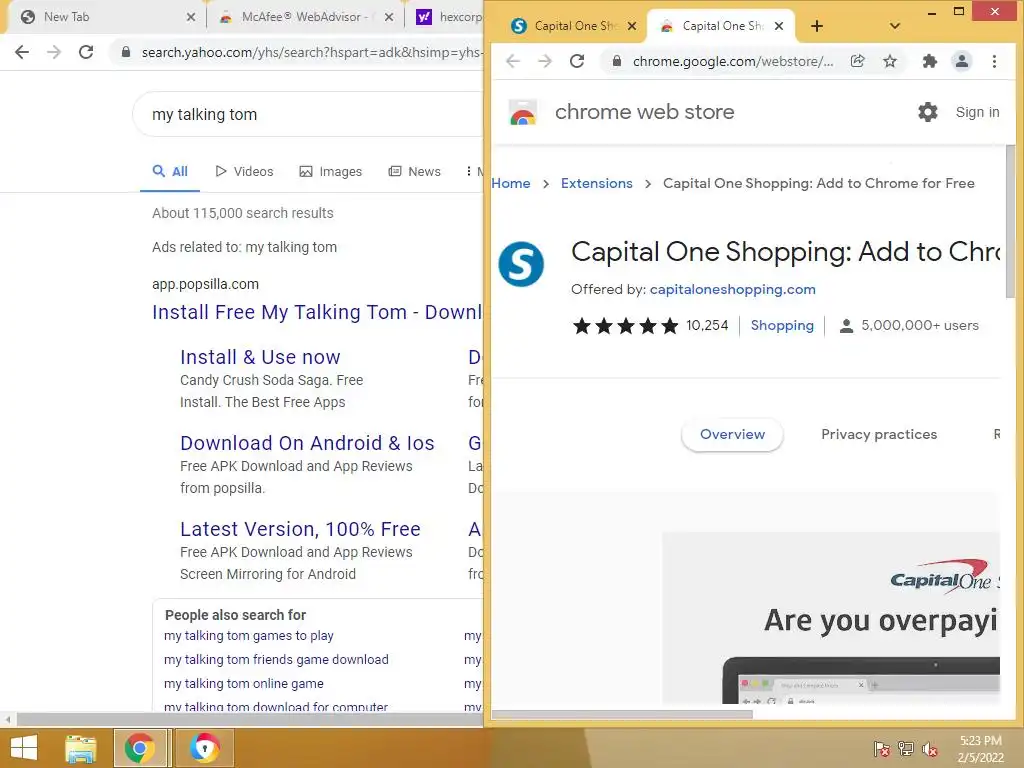Viewport: 1024px width, 768px height.
Task: Go back in the Yahoo search window
Action: pyautogui.click(x=22, y=52)
